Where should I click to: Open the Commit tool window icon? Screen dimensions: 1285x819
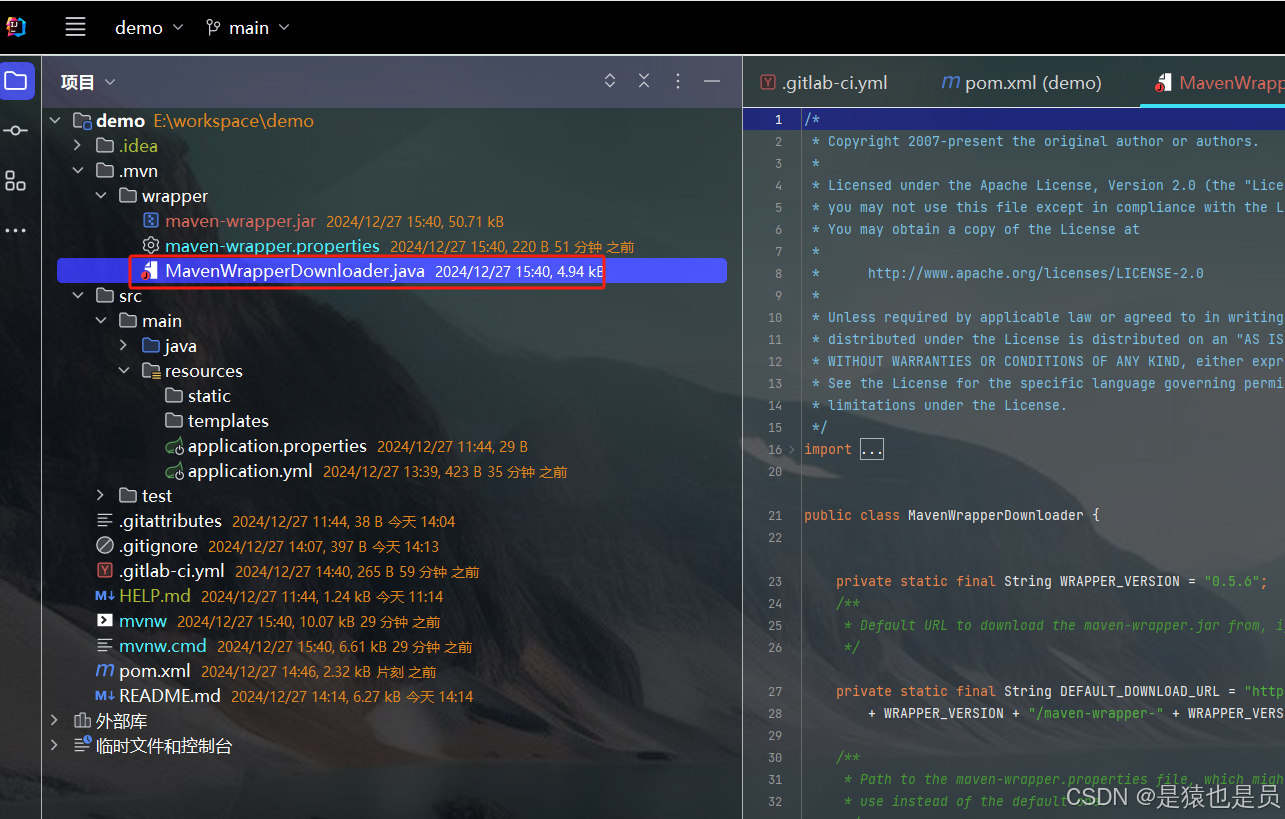(16, 131)
